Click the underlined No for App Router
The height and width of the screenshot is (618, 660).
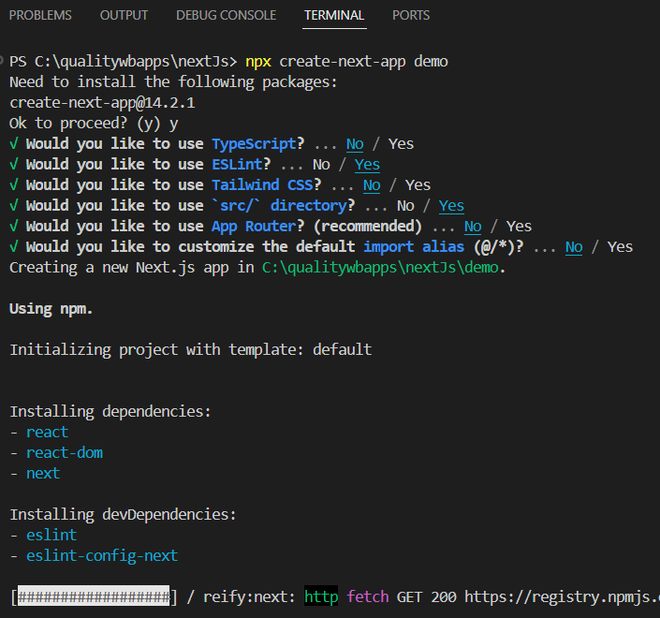pyautogui.click(x=473, y=227)
